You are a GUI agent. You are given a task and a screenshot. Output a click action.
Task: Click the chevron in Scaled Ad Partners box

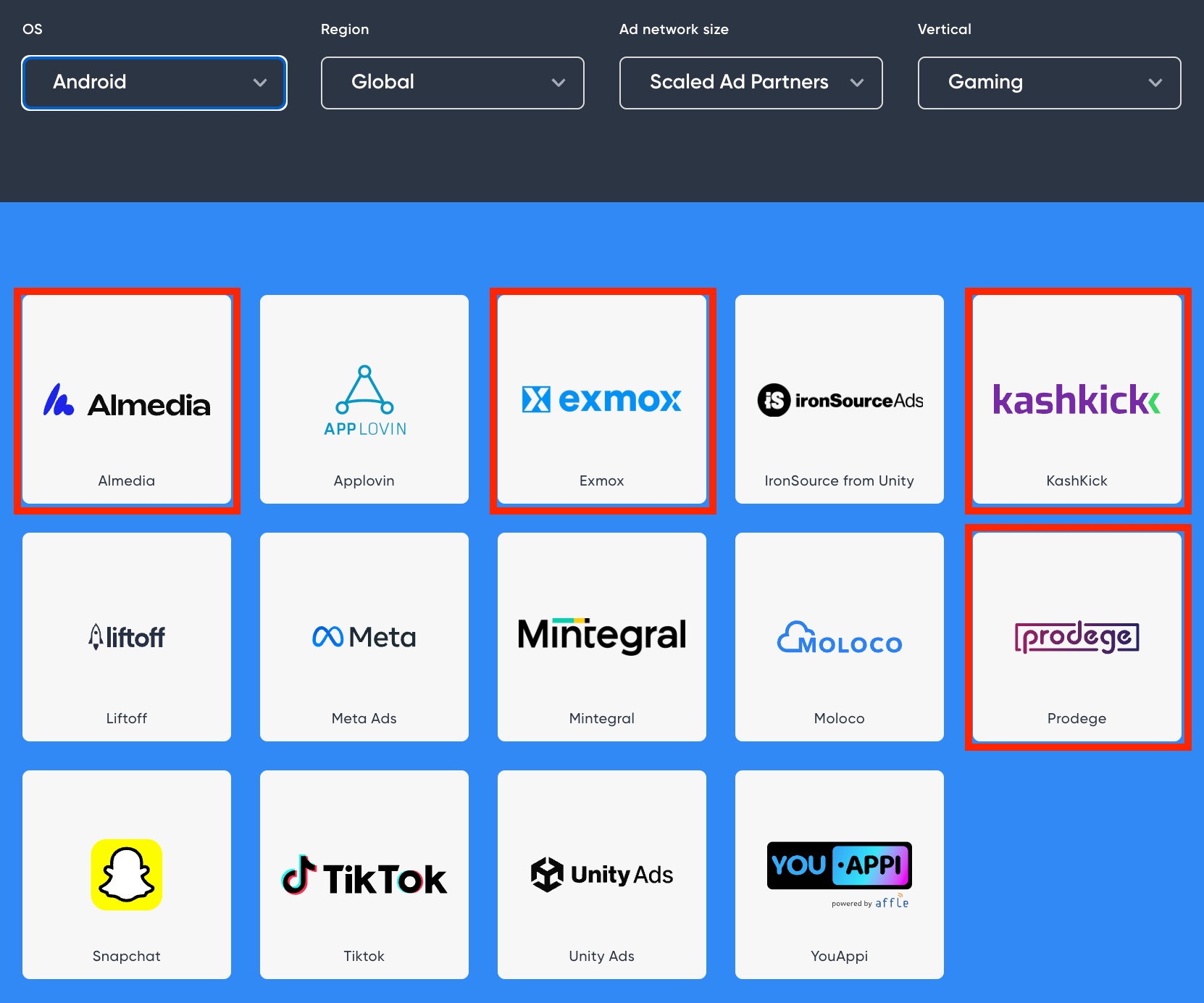[x=857, y=83]
